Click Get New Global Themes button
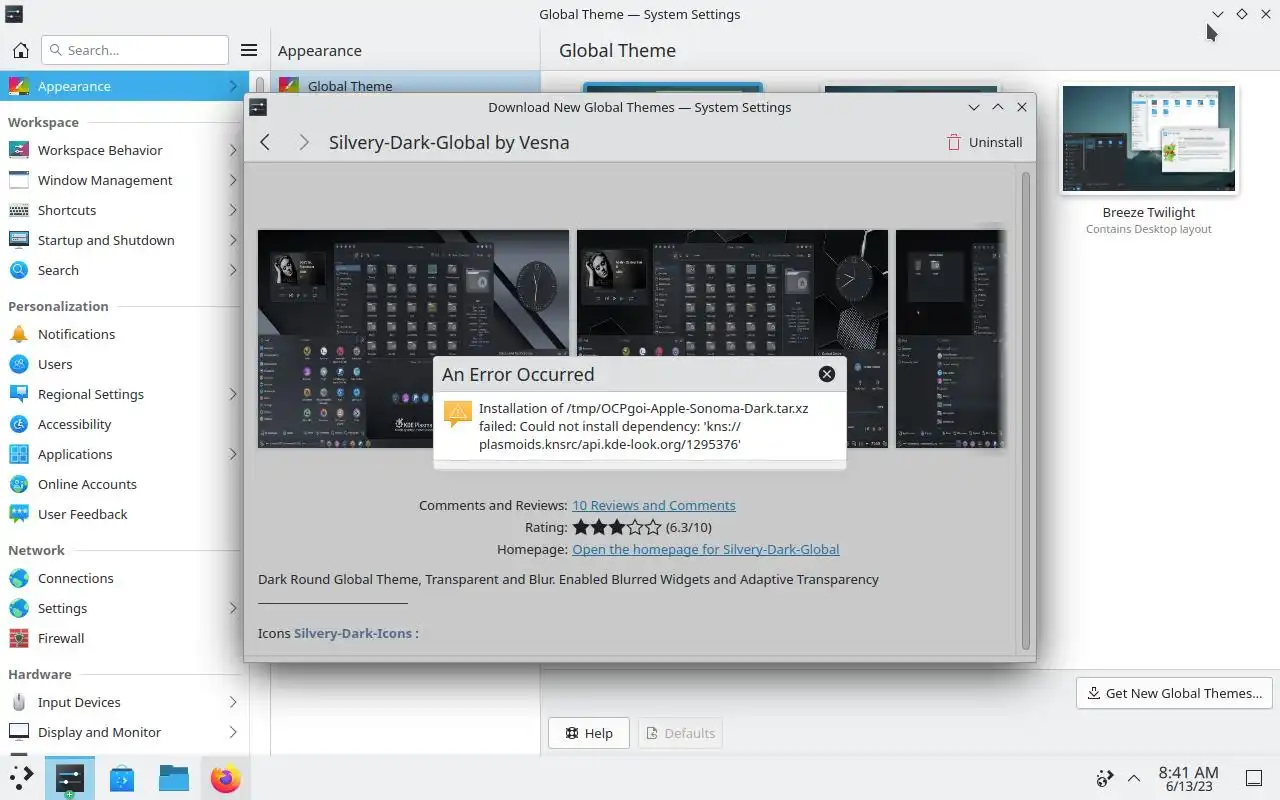 tap(1174, 693)
